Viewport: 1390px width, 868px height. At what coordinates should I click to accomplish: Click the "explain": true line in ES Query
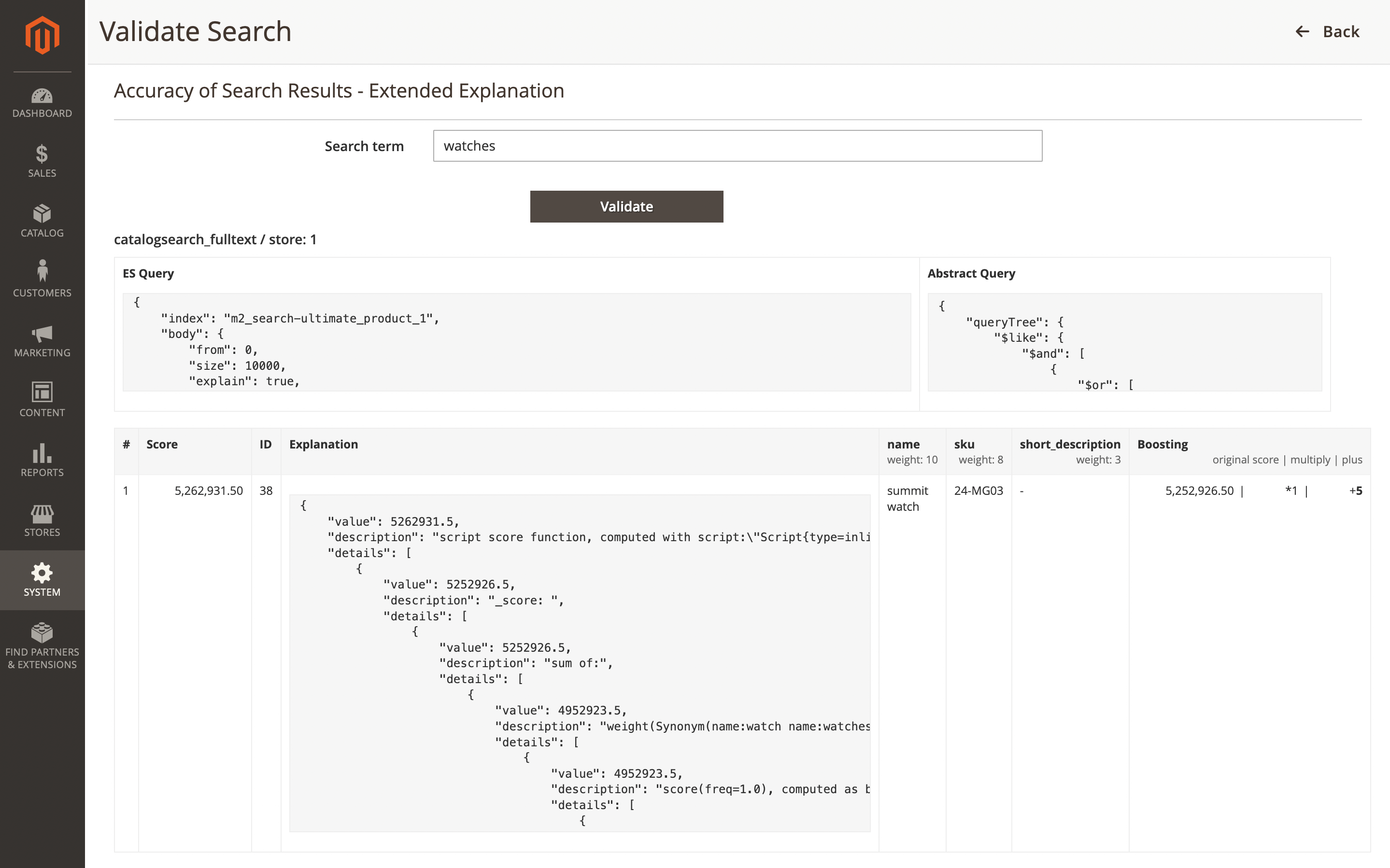point(244,381)
